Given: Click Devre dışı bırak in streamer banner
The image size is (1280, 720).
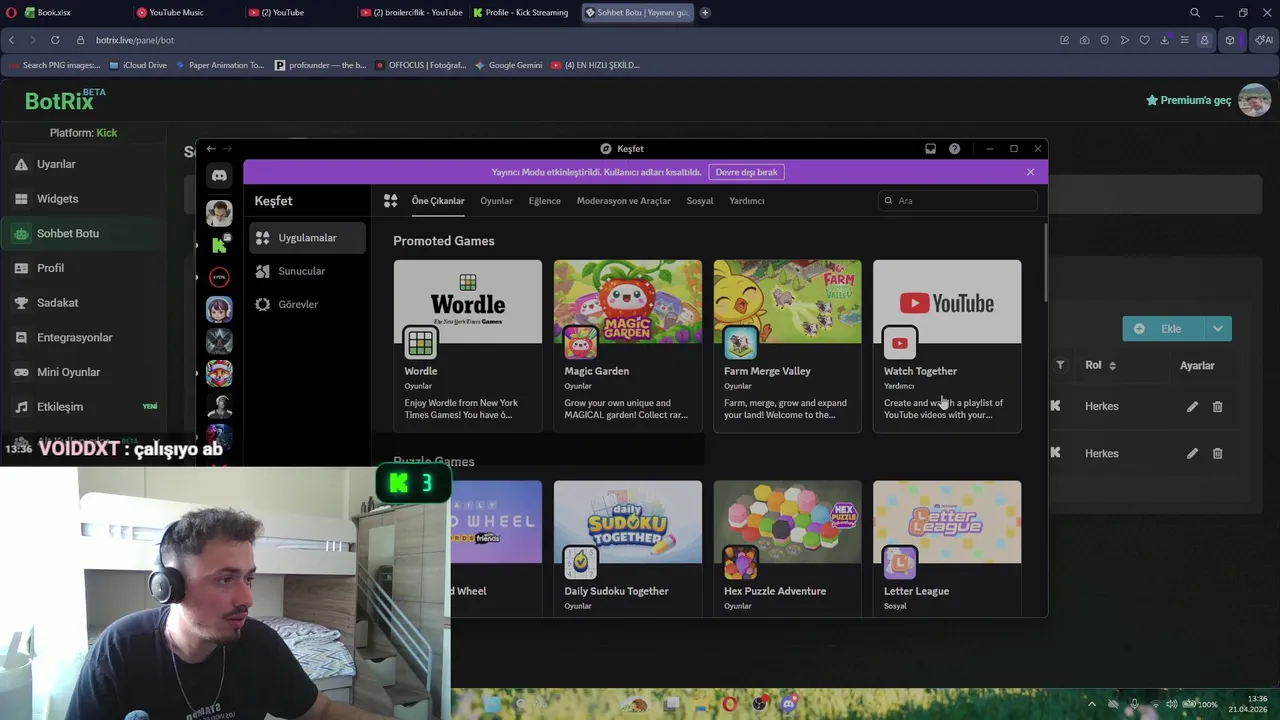Looking at the screenshot, I should (746, 172).
